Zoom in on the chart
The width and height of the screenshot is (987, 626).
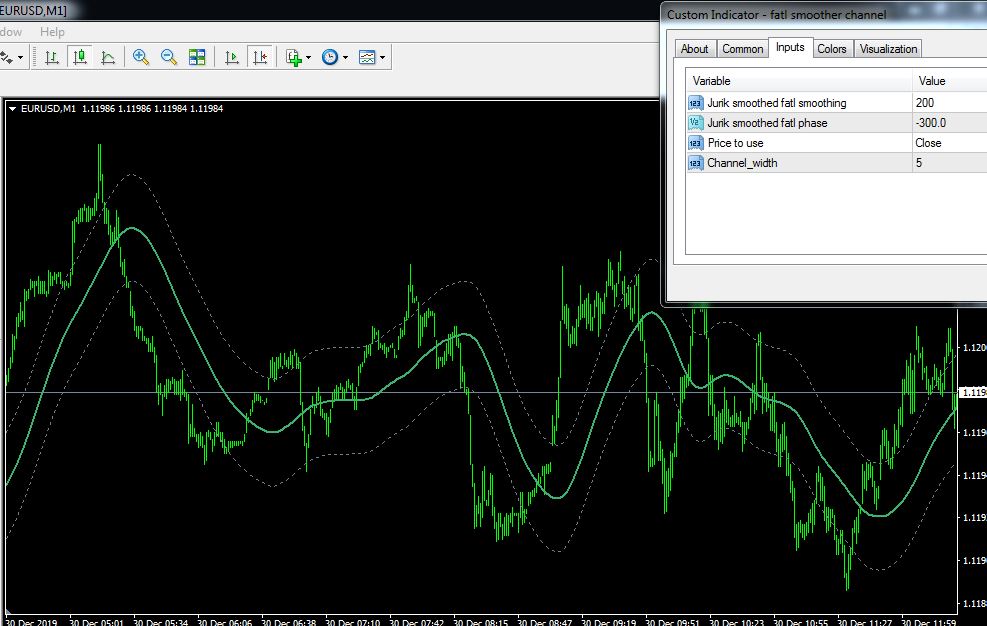coord(141,57)
